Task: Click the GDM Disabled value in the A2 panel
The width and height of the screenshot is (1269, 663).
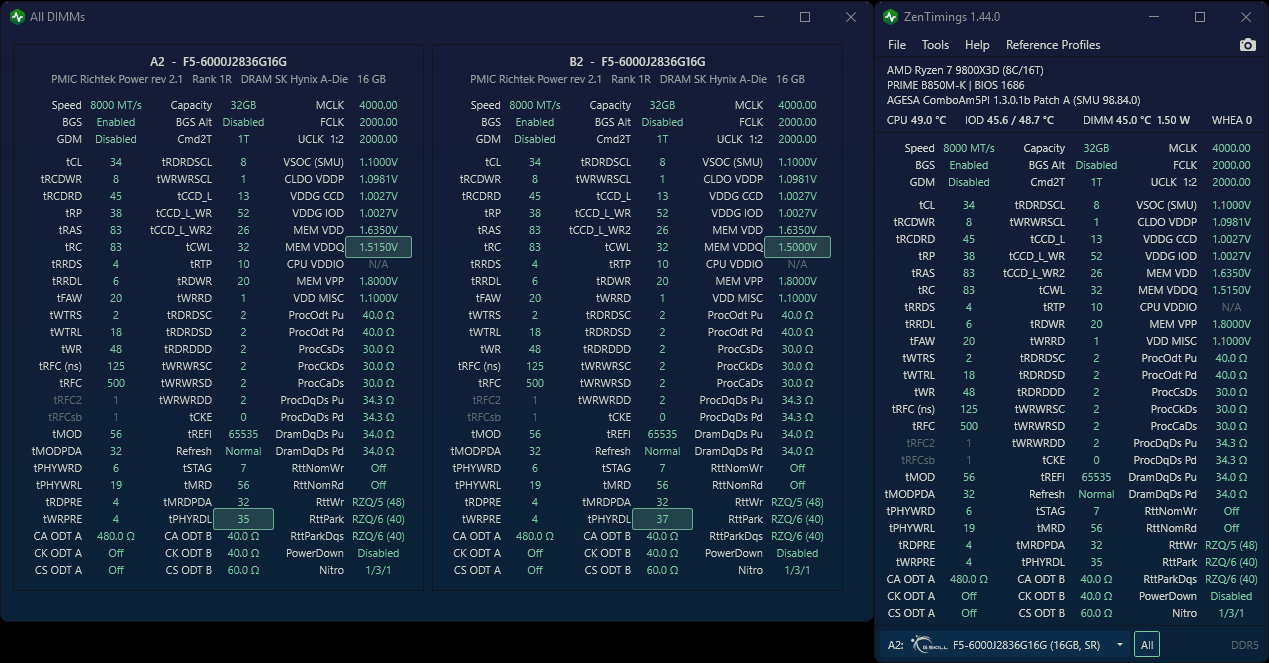Action: [x=116, y=139]
